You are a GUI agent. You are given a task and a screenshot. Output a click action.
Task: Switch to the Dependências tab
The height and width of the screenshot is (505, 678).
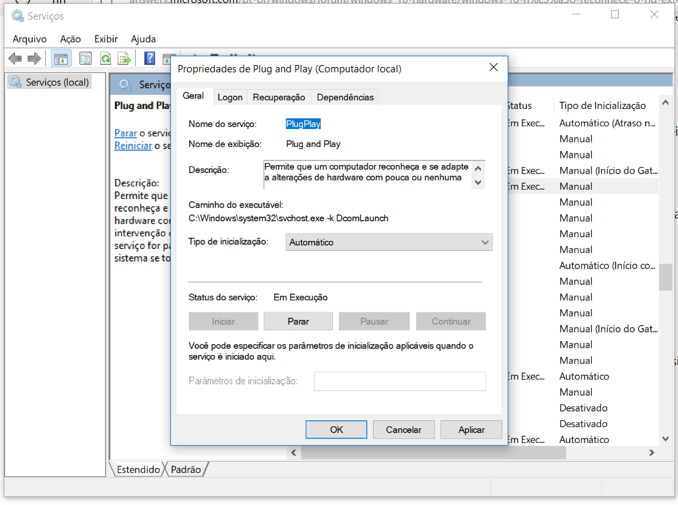(345, 97)
